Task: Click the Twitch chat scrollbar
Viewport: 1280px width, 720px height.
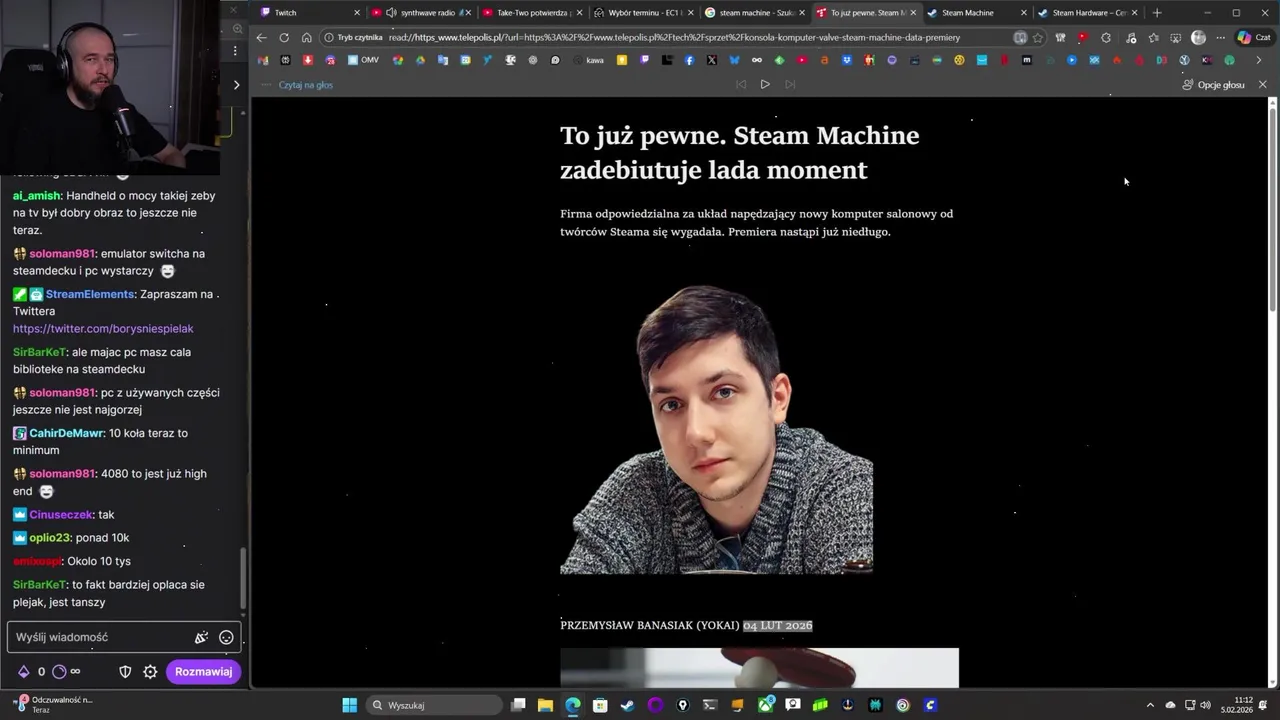Action: point(243,578)
